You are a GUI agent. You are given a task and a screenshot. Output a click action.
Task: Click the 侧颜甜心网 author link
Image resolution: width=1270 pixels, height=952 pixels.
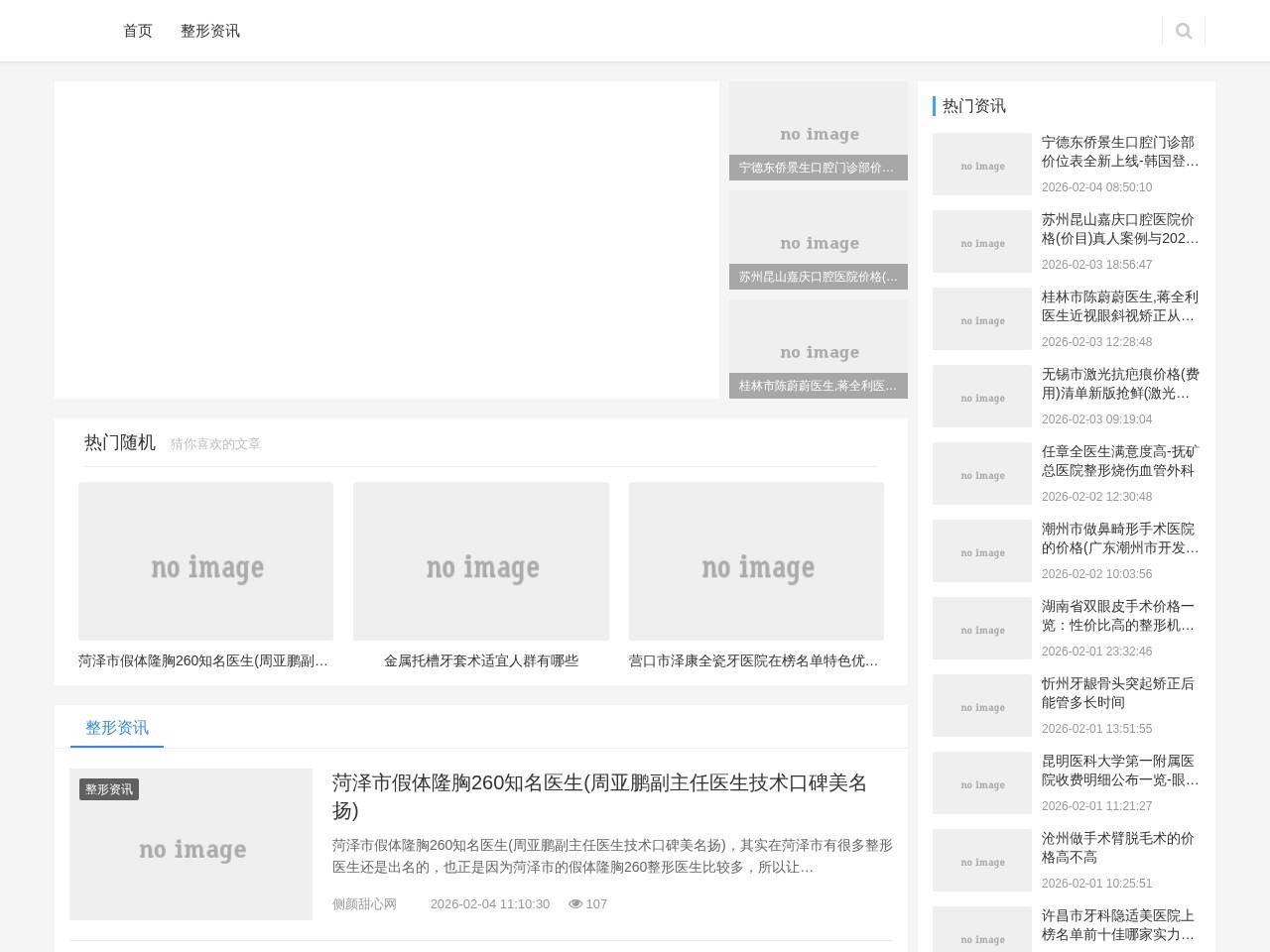coord(364,903)
